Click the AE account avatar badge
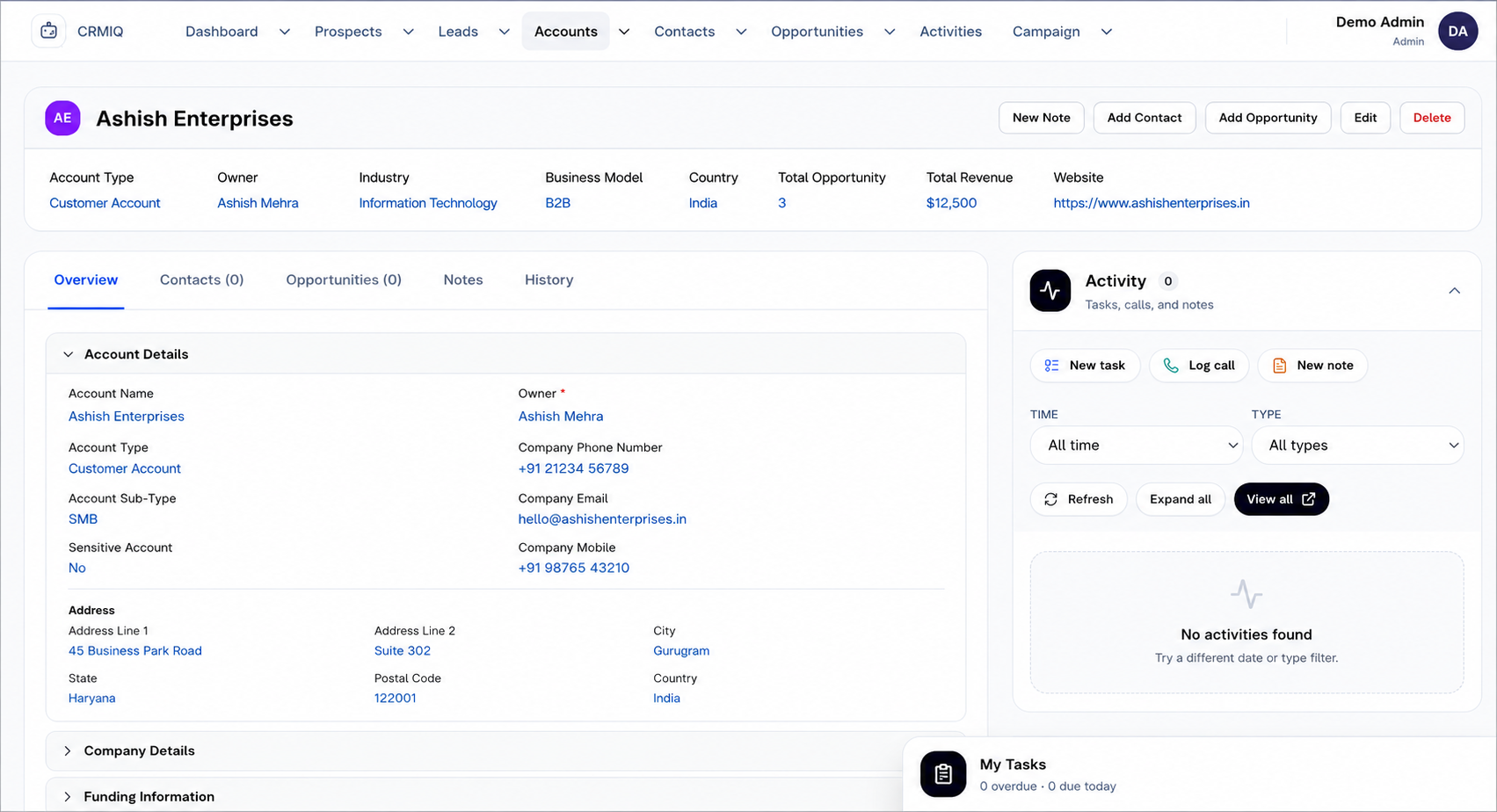 pyautogui.click(x=62, y=118)
